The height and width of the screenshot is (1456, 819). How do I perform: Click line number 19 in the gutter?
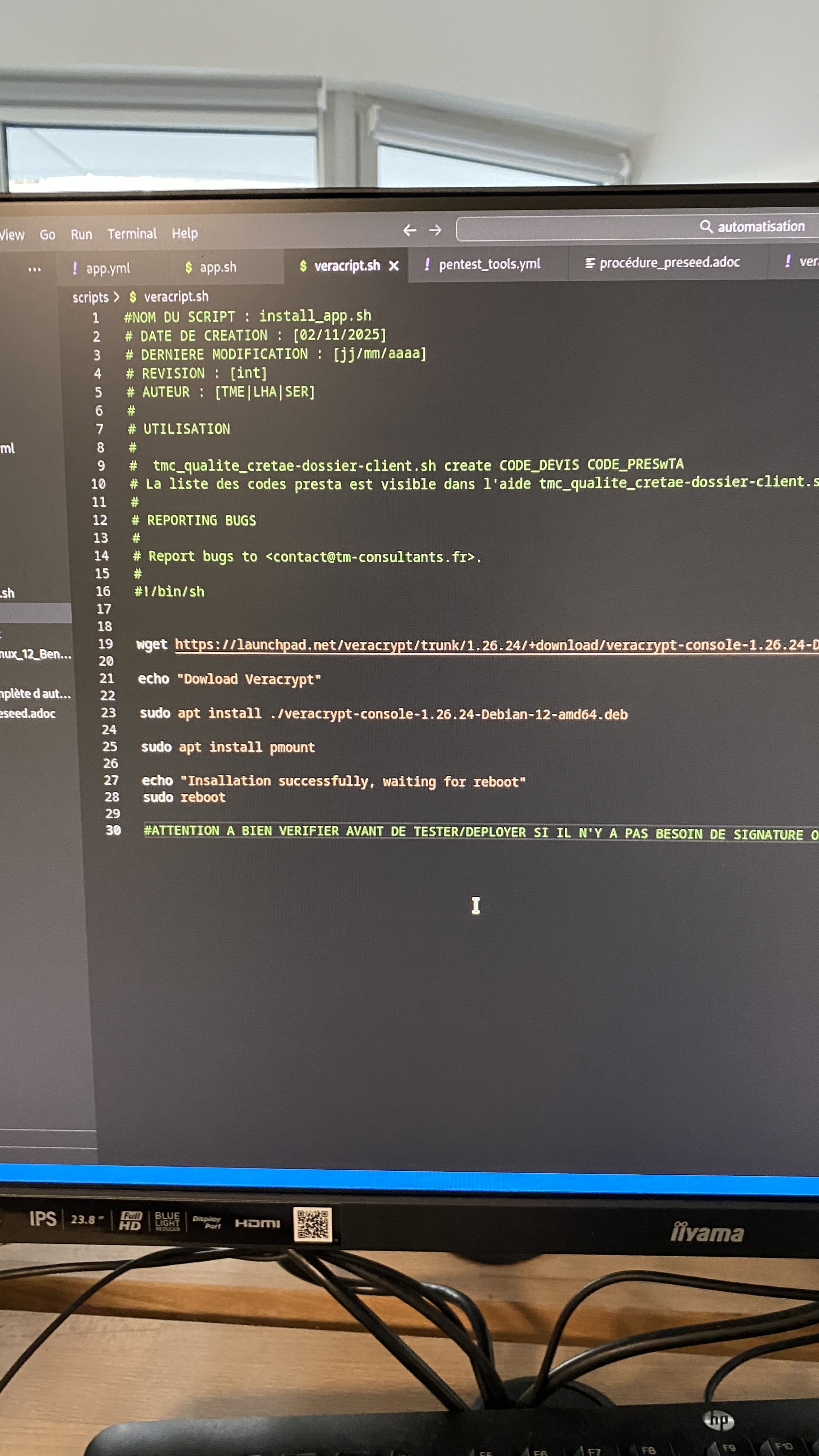[106, 644]
